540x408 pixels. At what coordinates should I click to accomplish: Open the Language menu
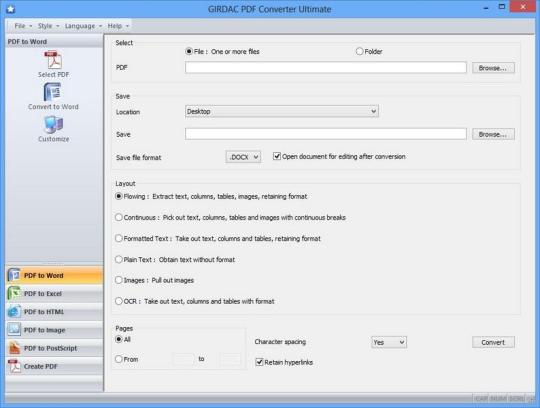coord(83,26)
